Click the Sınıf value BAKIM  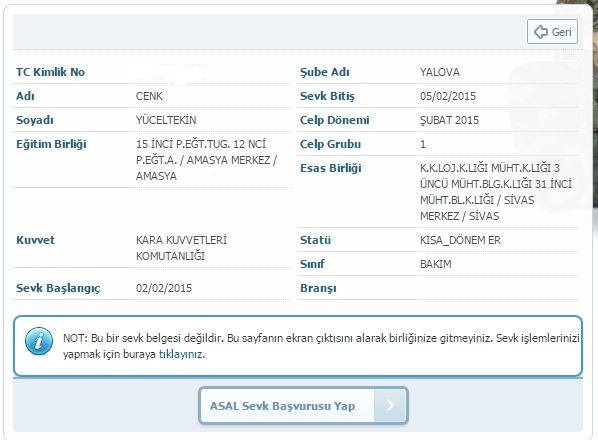point(436,264)
